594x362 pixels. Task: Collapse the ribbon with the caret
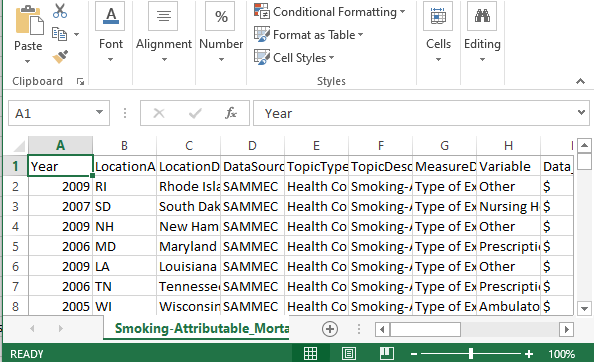(x=580, y=81)
